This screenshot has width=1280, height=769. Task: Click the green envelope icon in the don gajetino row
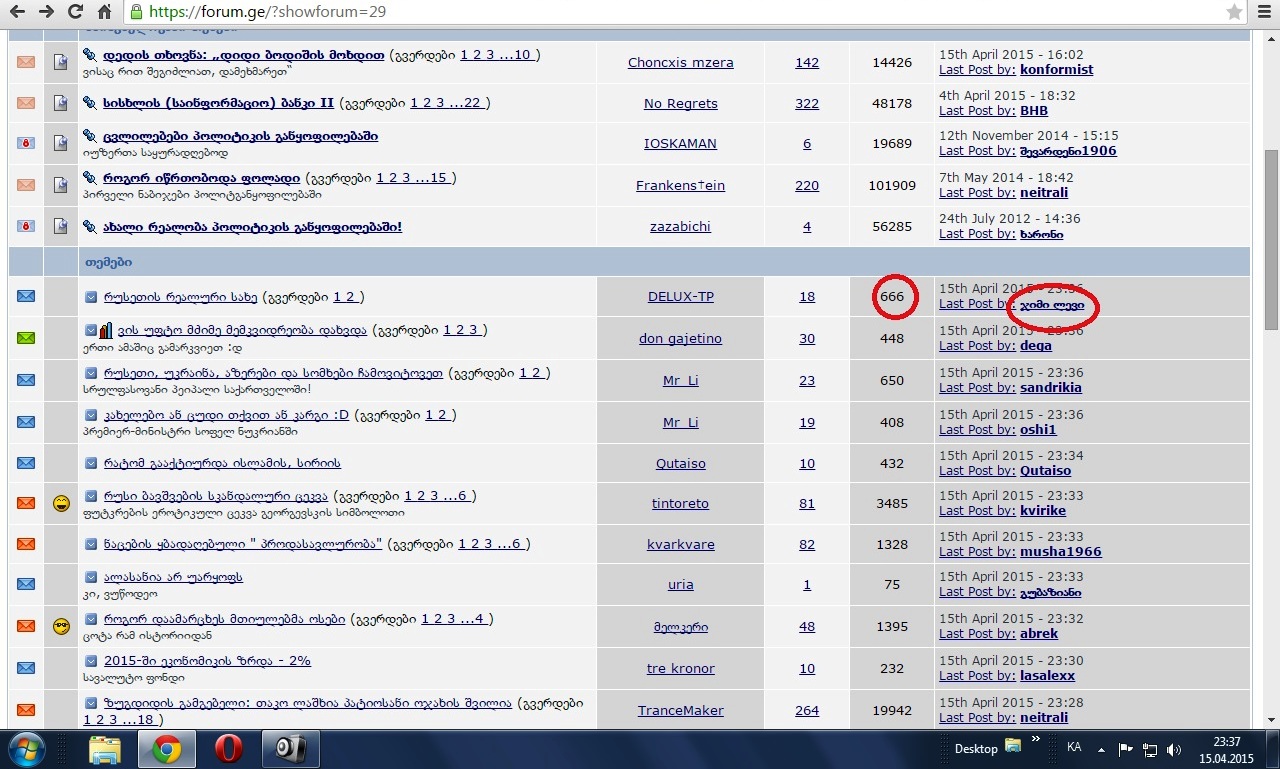pos(26,338)
